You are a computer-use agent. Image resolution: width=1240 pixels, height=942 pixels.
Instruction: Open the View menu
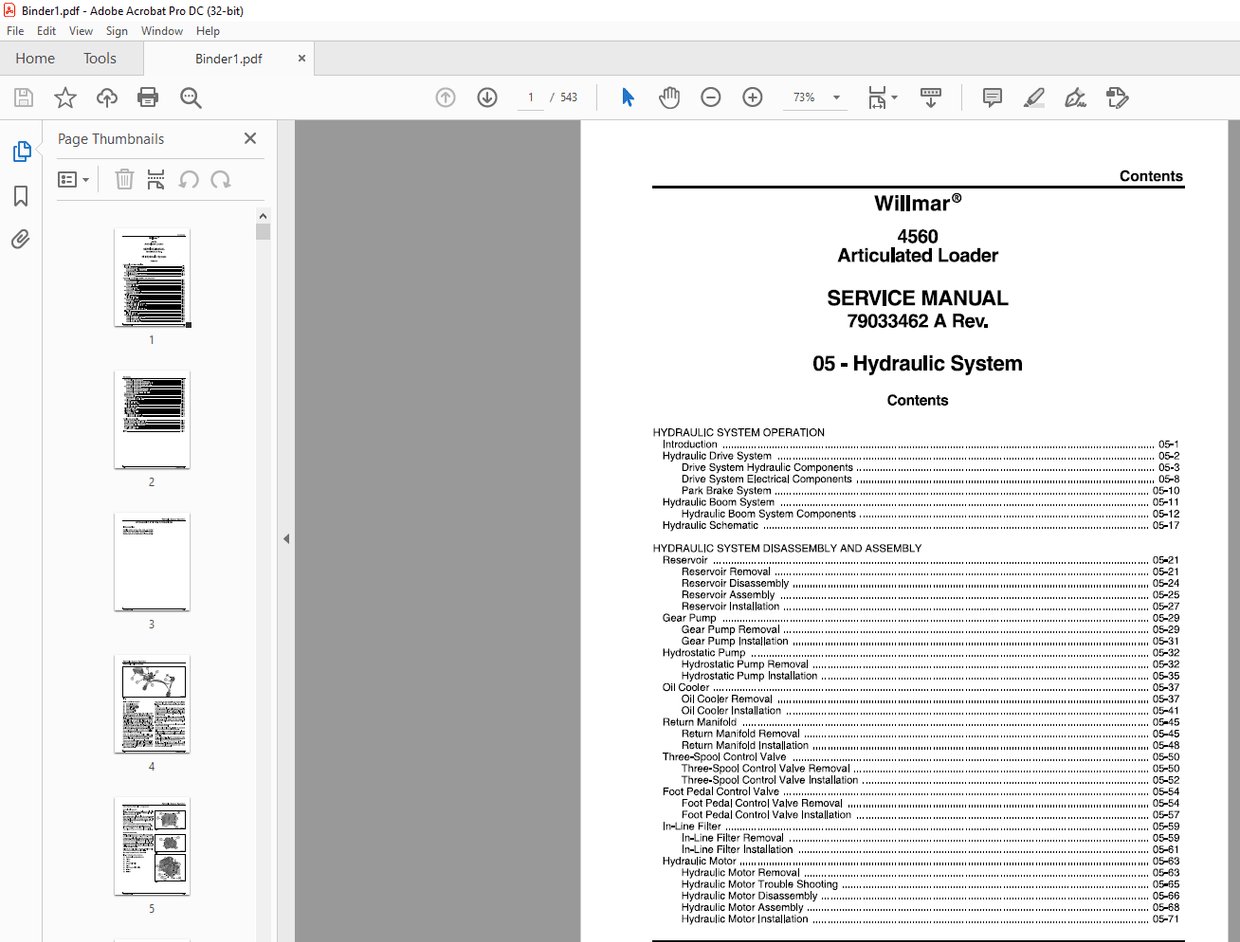(x=80, y=31)
